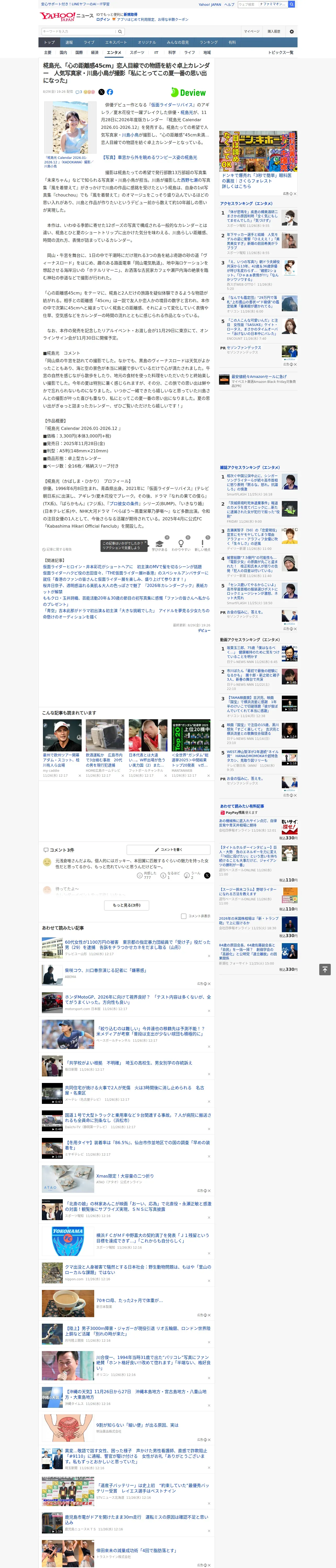Open the 速報 navigation tab
Image resolution: width=336 pixels, height=1568 pixels.
69,43
